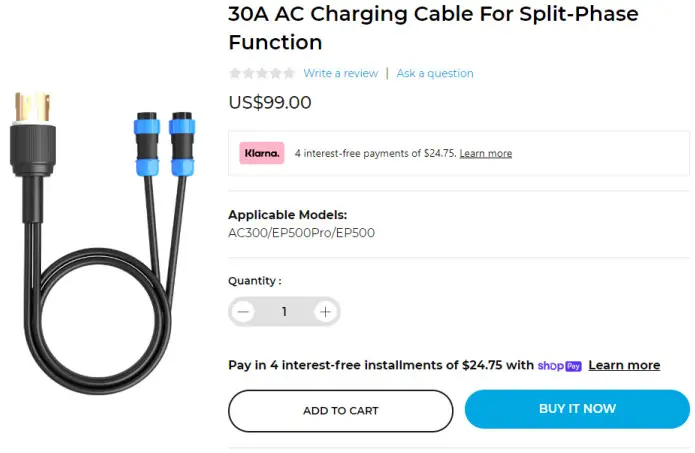Select the fifth rating star

289,73
